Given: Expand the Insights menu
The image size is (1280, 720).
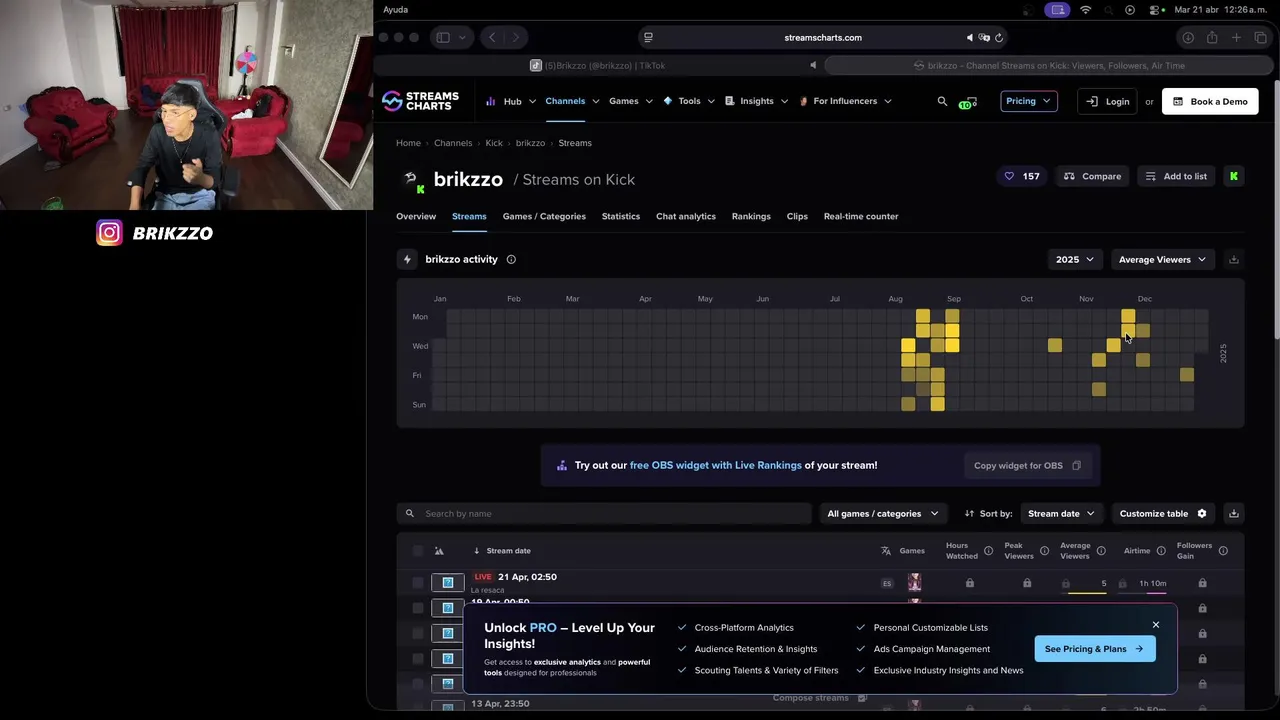Looking at the screenshot, I should coord(756,101).
